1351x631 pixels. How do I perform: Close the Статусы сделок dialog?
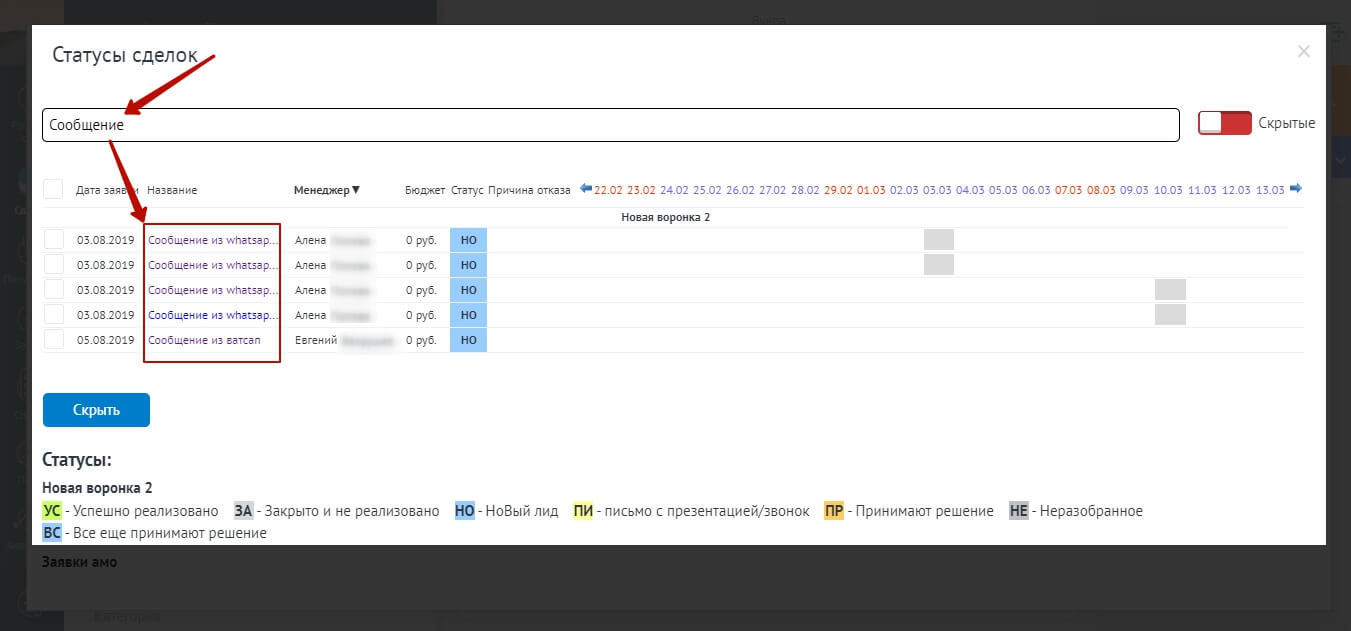(x=1303, y=52)
